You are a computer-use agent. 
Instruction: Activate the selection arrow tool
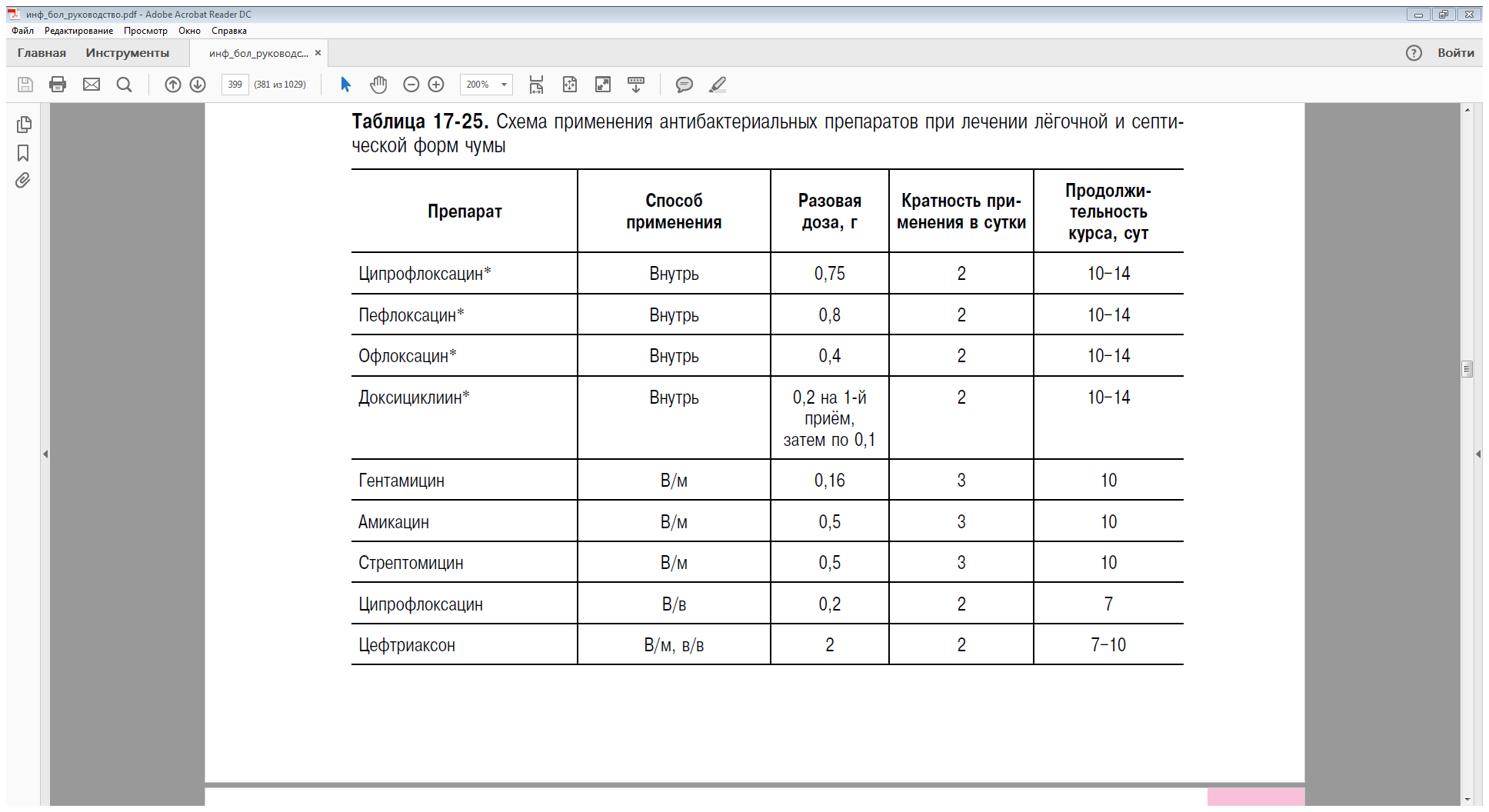click(x=345, y=85)
